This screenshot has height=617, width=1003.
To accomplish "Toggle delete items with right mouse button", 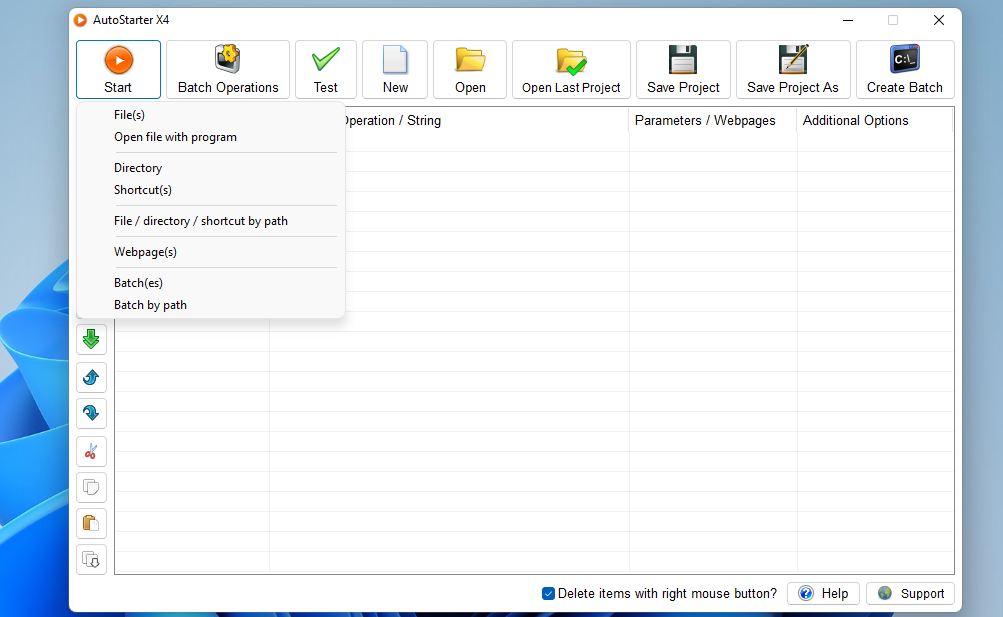I will (x=548, y=593).
